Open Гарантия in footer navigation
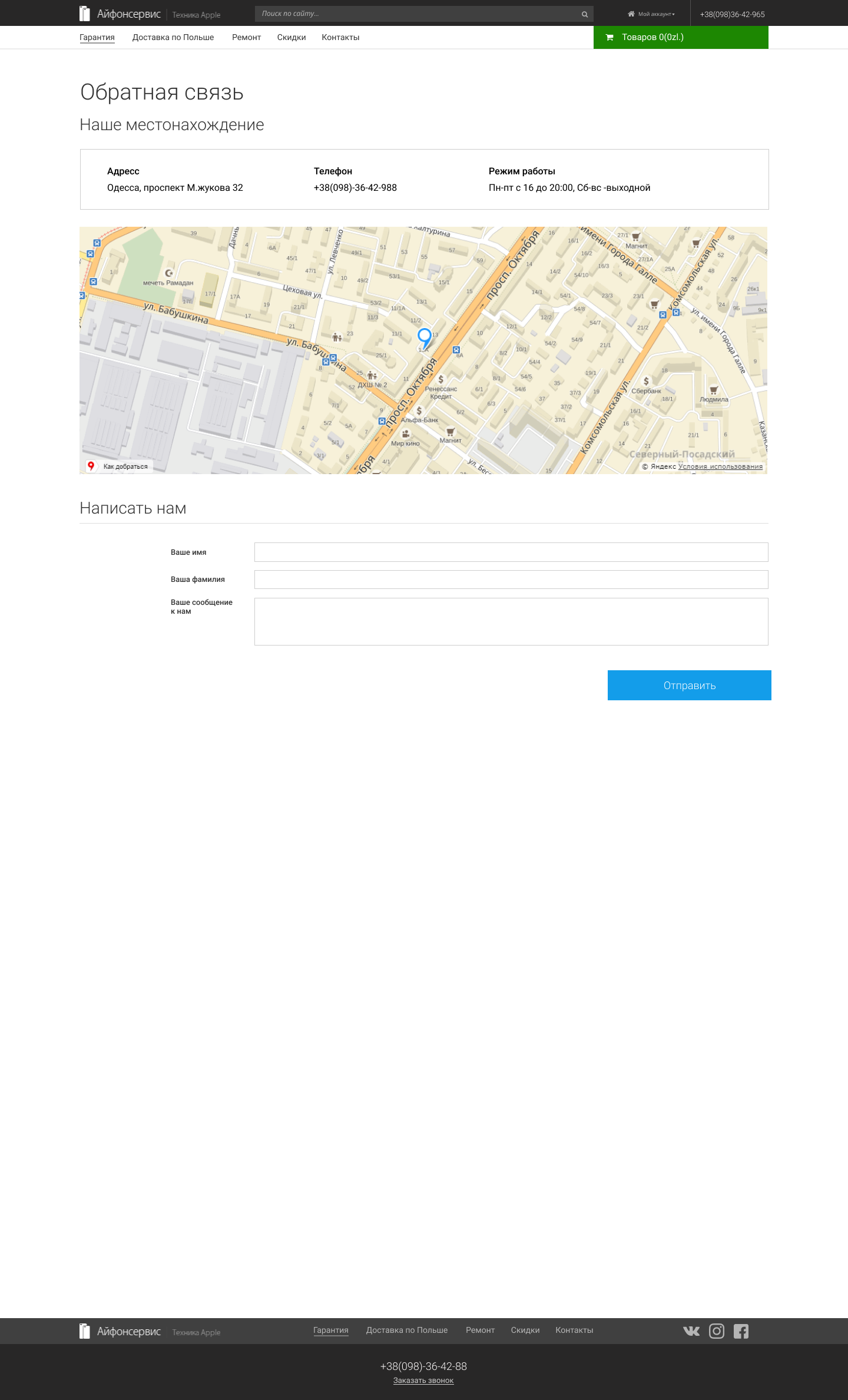This screenshot has height=1400, width=848. pos(331,1330)
